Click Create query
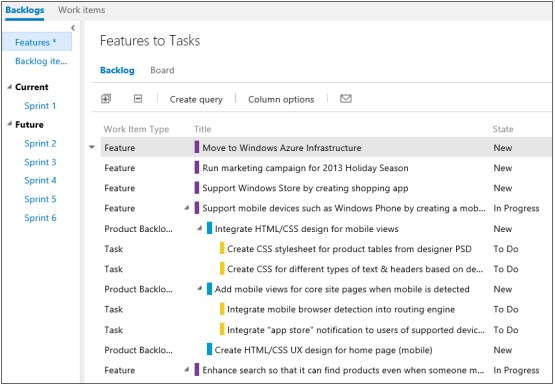 pyautogui.click(x=196, y=99)
